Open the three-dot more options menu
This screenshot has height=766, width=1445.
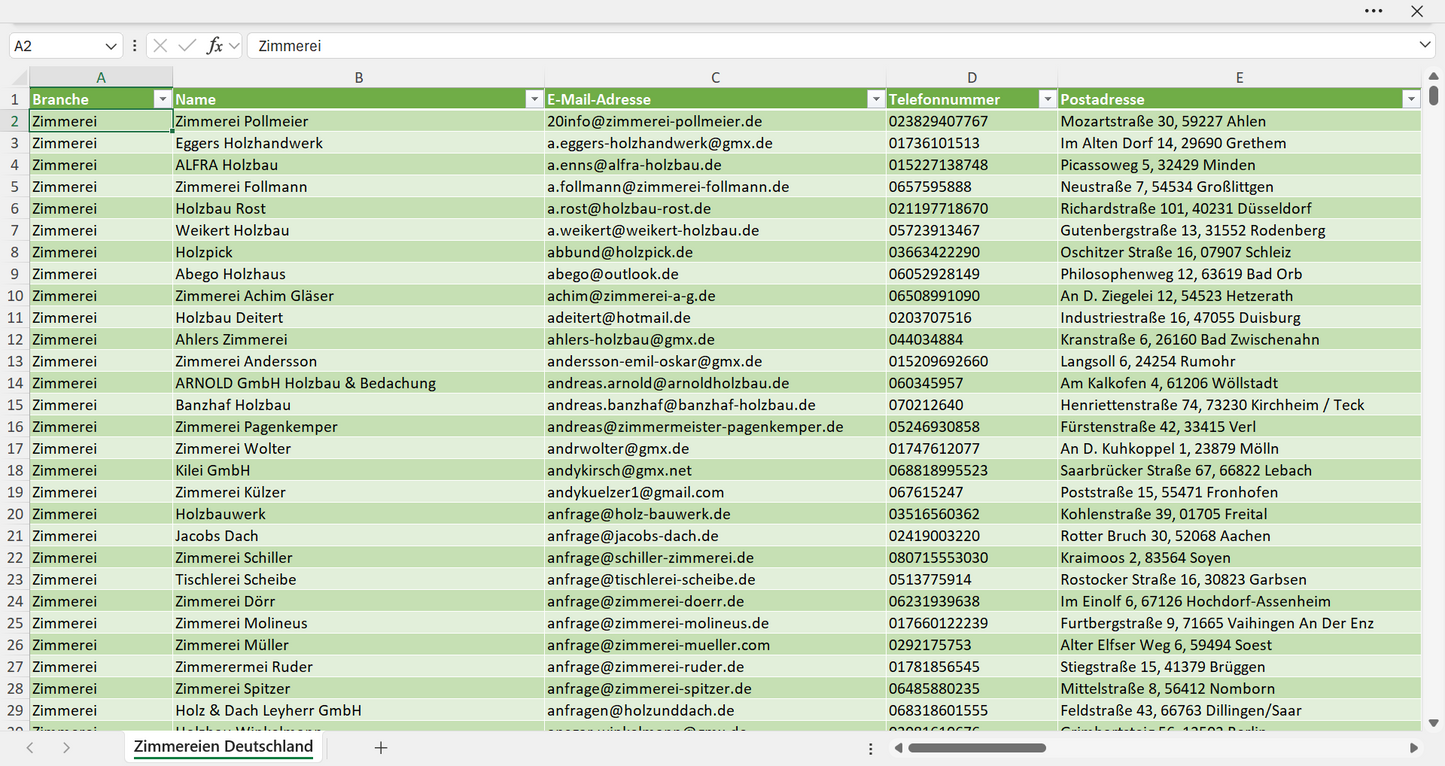pos(1373,11)
